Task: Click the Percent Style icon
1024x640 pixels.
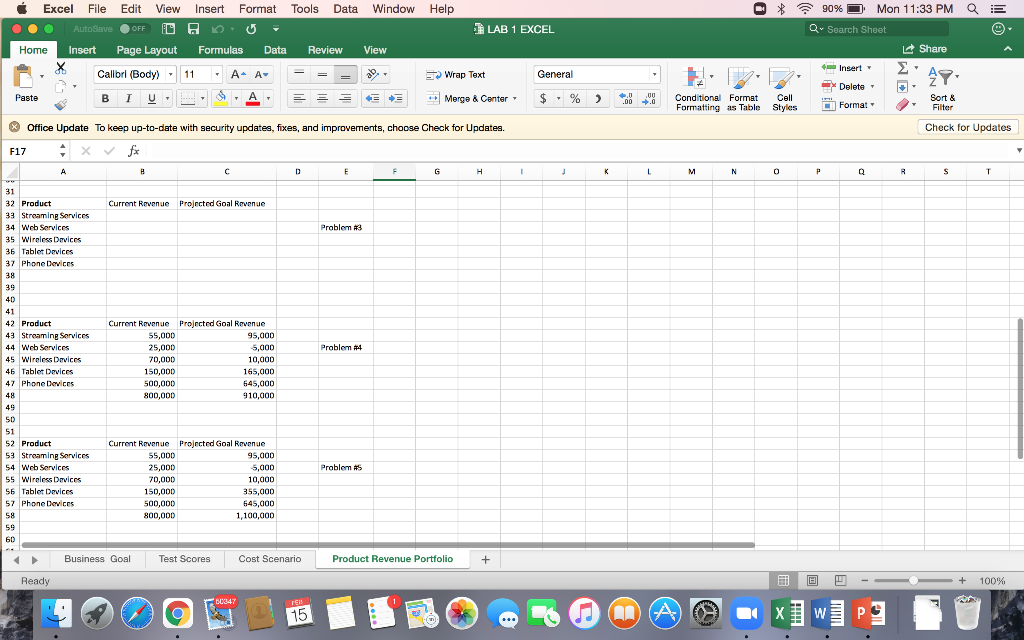Action: (x=575, y=99)
